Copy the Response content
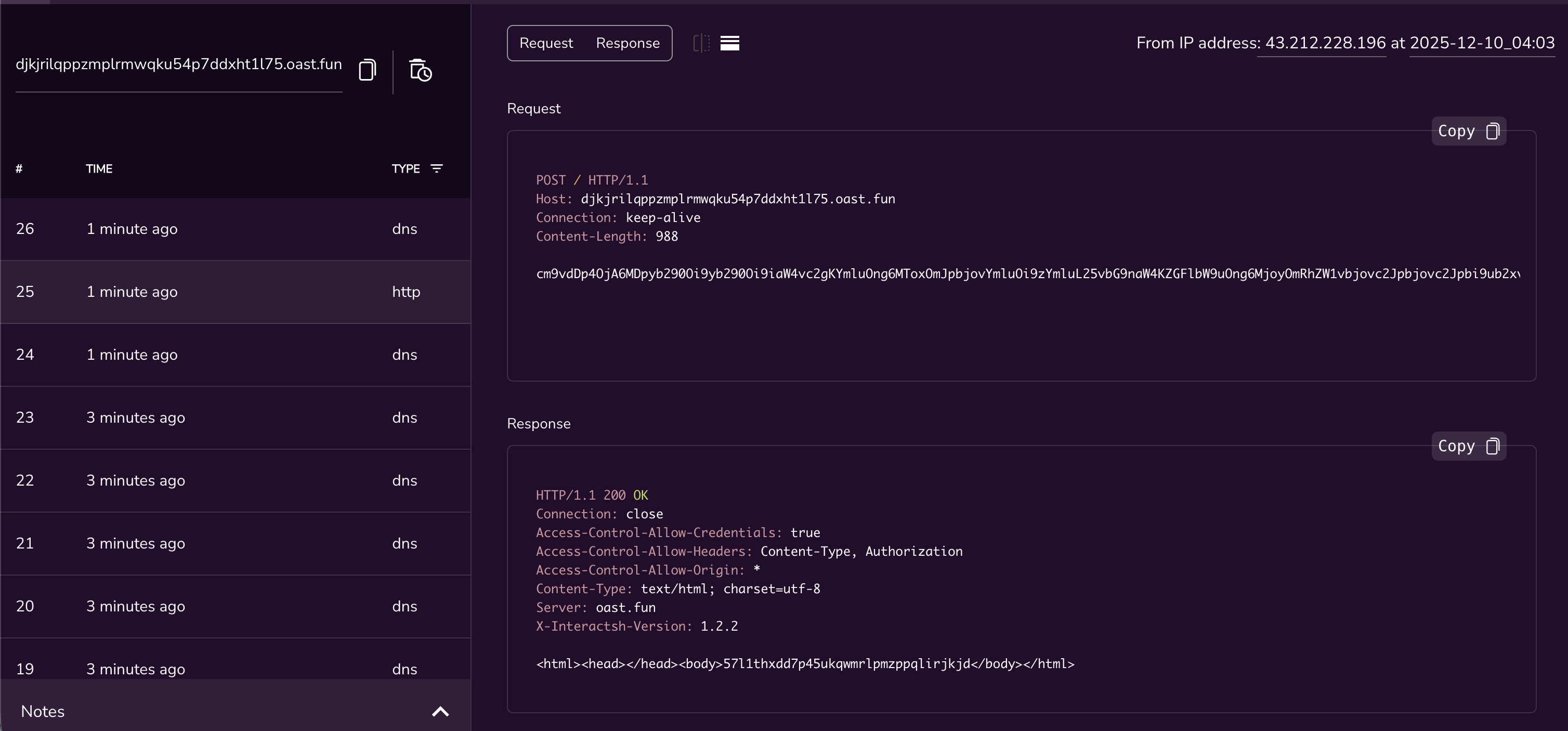The width and height of the screenshot is (1568, 731). click(x=1468, y=446)
